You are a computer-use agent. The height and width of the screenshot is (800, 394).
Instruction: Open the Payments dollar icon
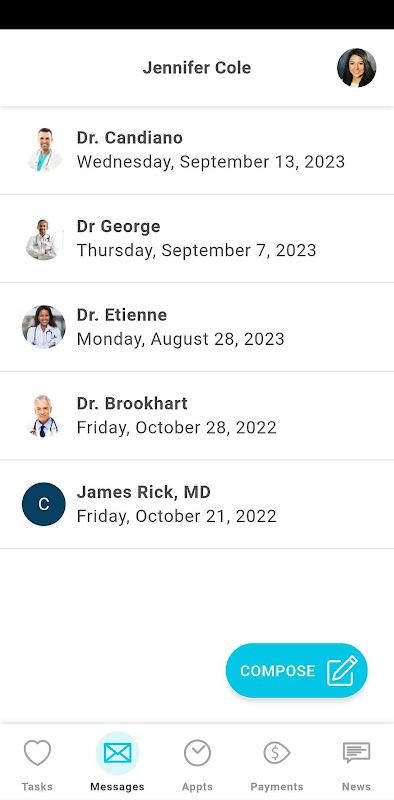277,753
